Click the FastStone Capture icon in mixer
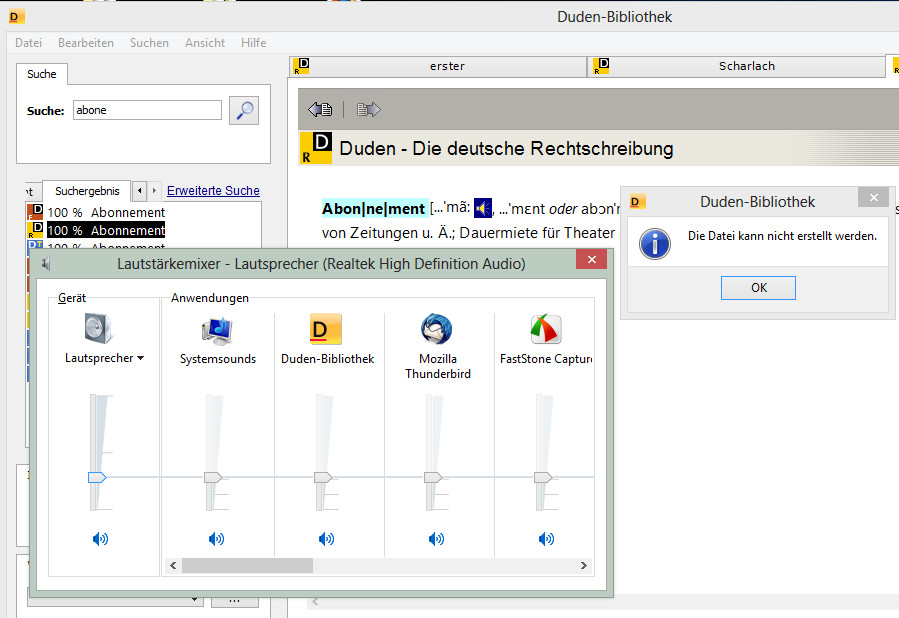This screenshot has width=899, height=618. [x=546, y=329]
